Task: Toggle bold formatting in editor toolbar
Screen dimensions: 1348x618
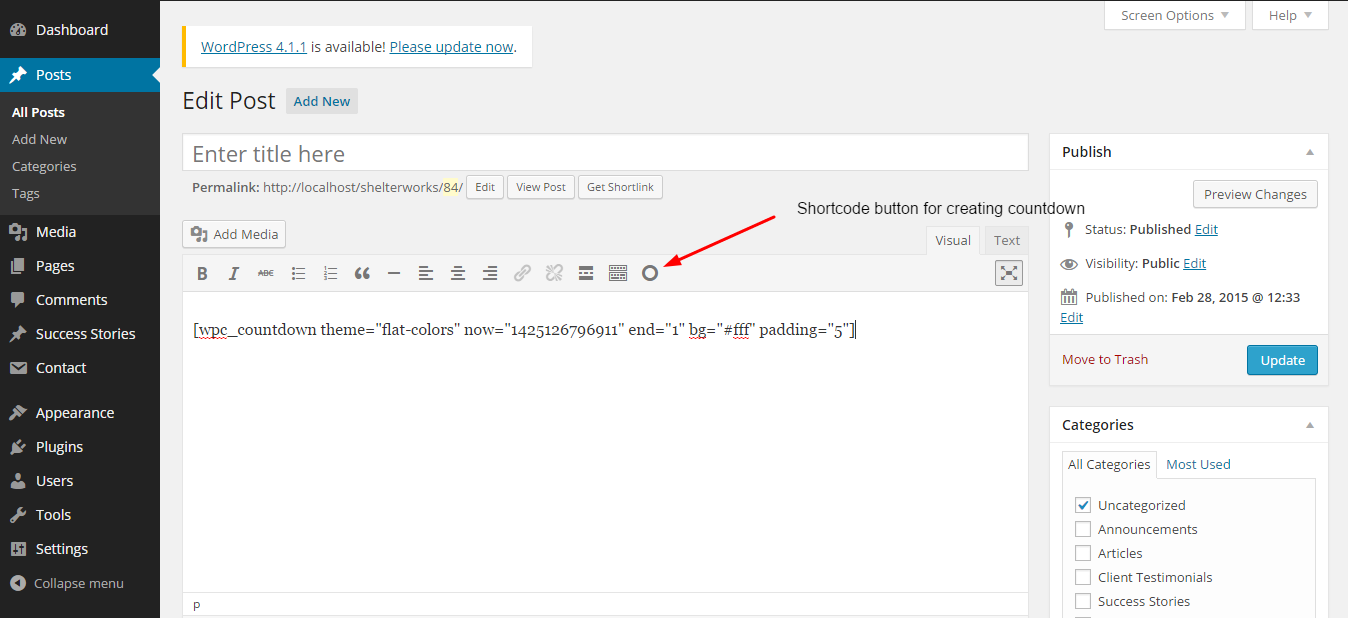Action: 202,273
